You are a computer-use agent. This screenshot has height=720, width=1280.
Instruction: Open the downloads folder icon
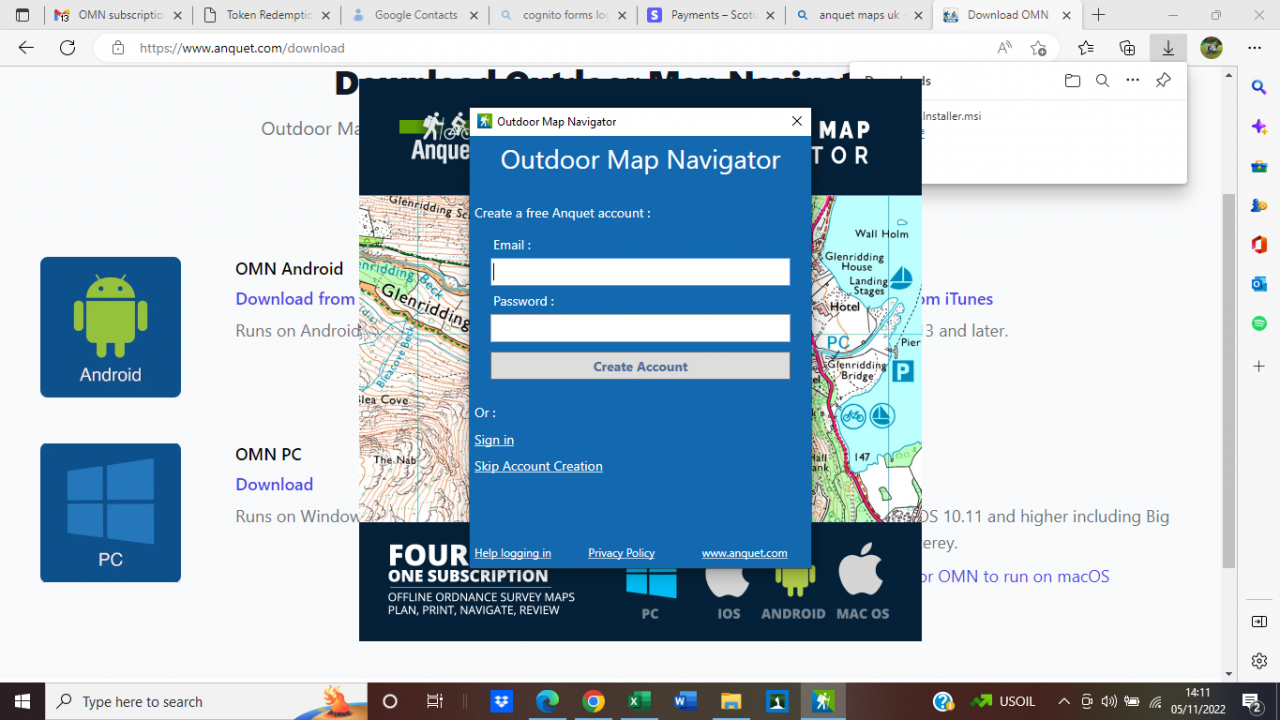(x=1072, y=80)
